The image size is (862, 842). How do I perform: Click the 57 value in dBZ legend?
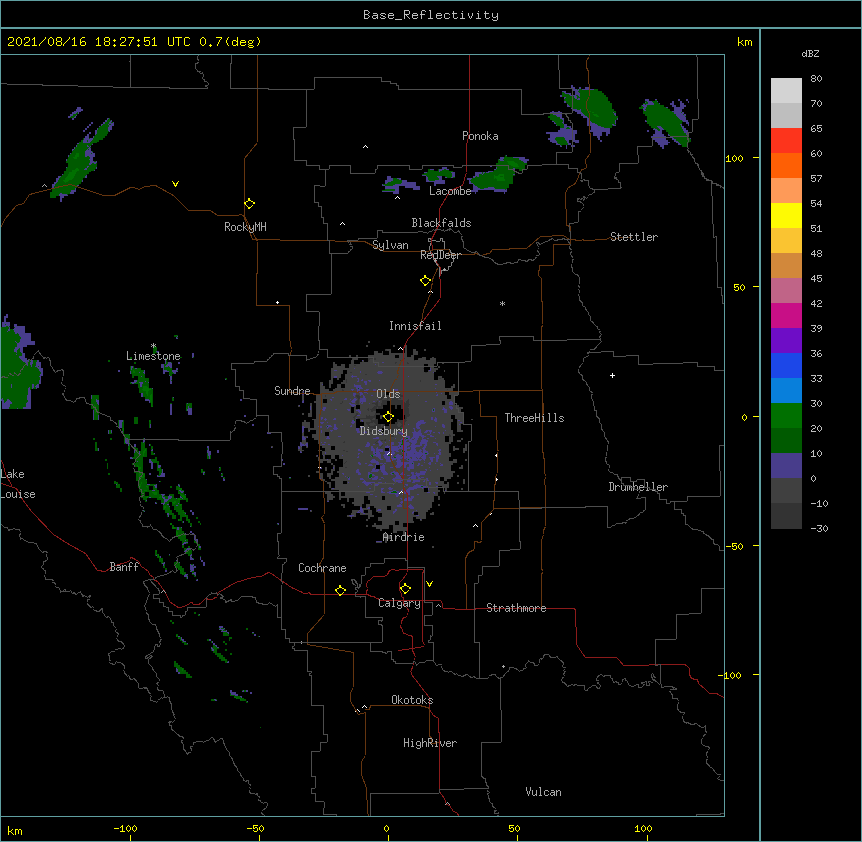(x=816, y=178)
